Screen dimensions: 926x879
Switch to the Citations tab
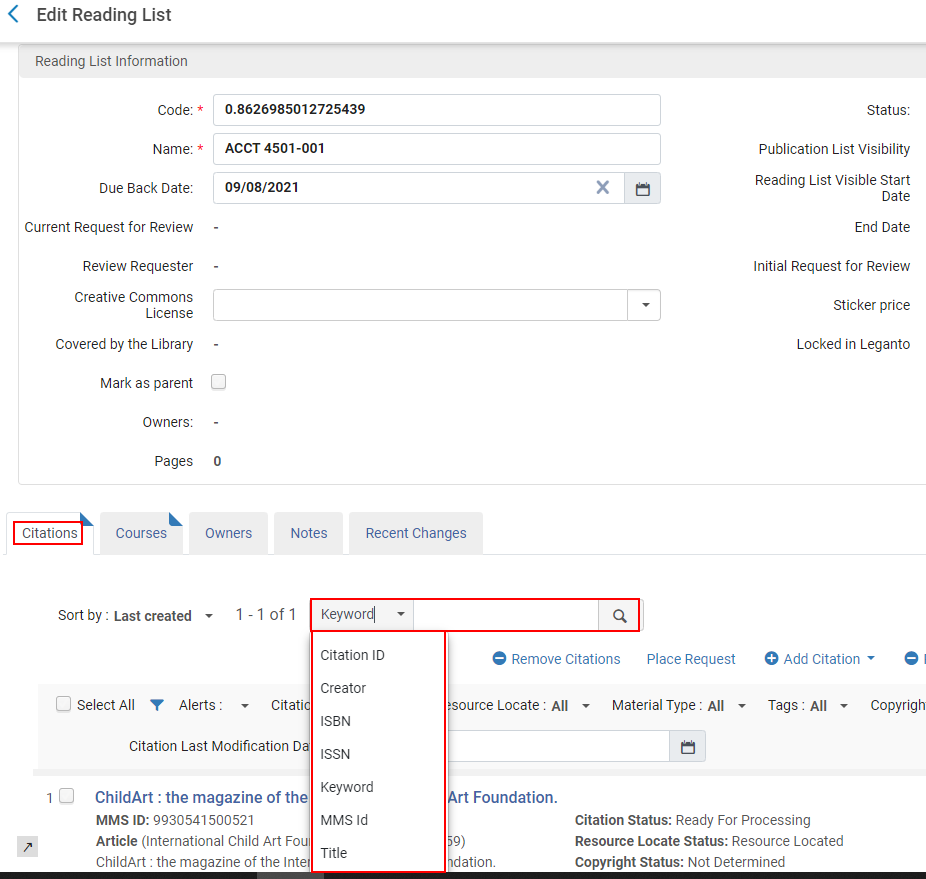[50, 533]
